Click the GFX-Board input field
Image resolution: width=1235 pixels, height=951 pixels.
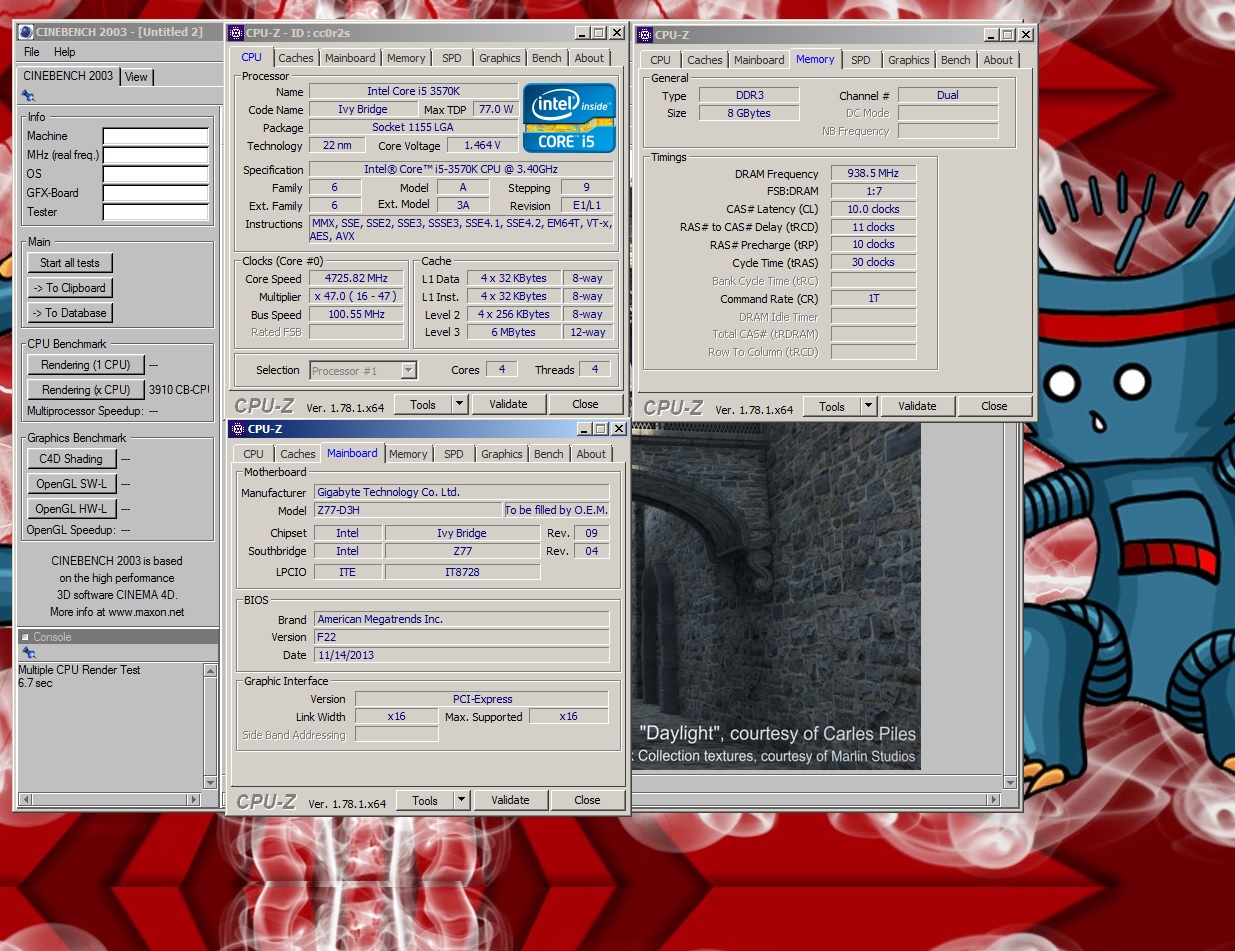coord(155,193)
